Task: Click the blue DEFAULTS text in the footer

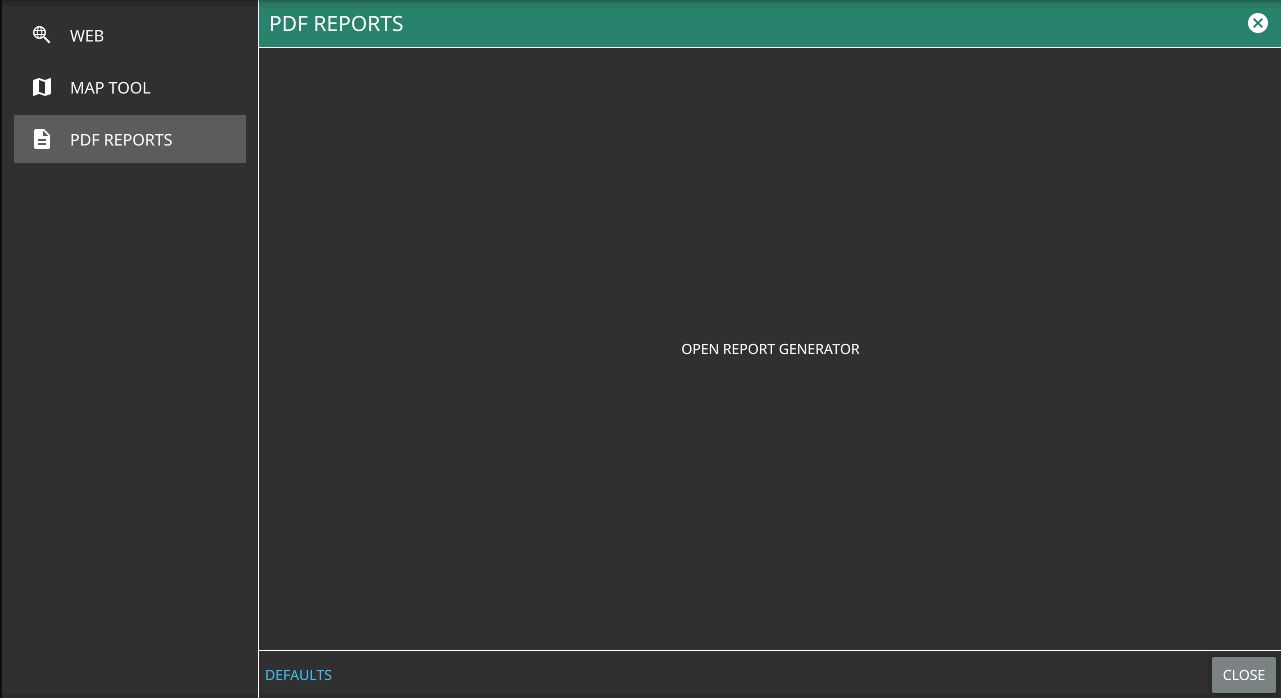Action: [298, 675]
